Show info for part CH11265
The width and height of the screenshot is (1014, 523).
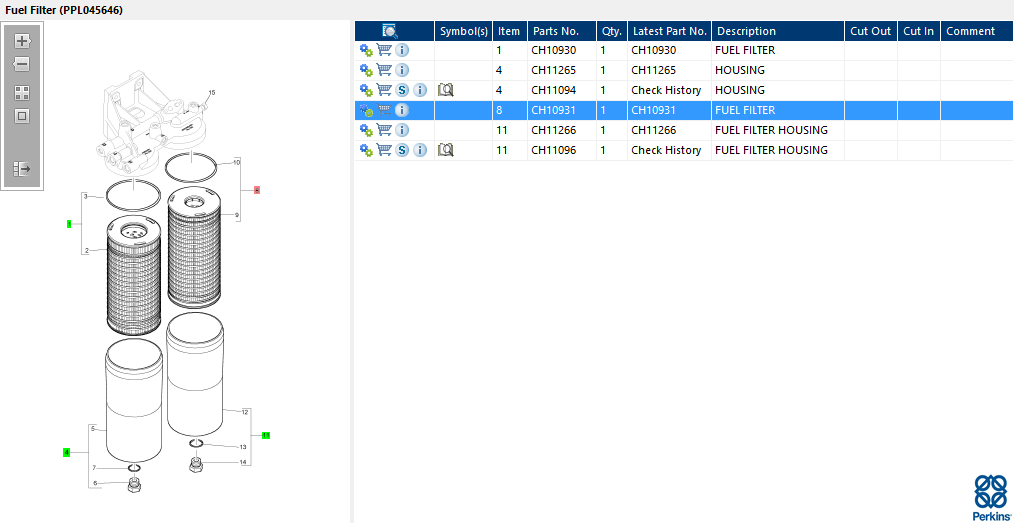pos(402,70)
